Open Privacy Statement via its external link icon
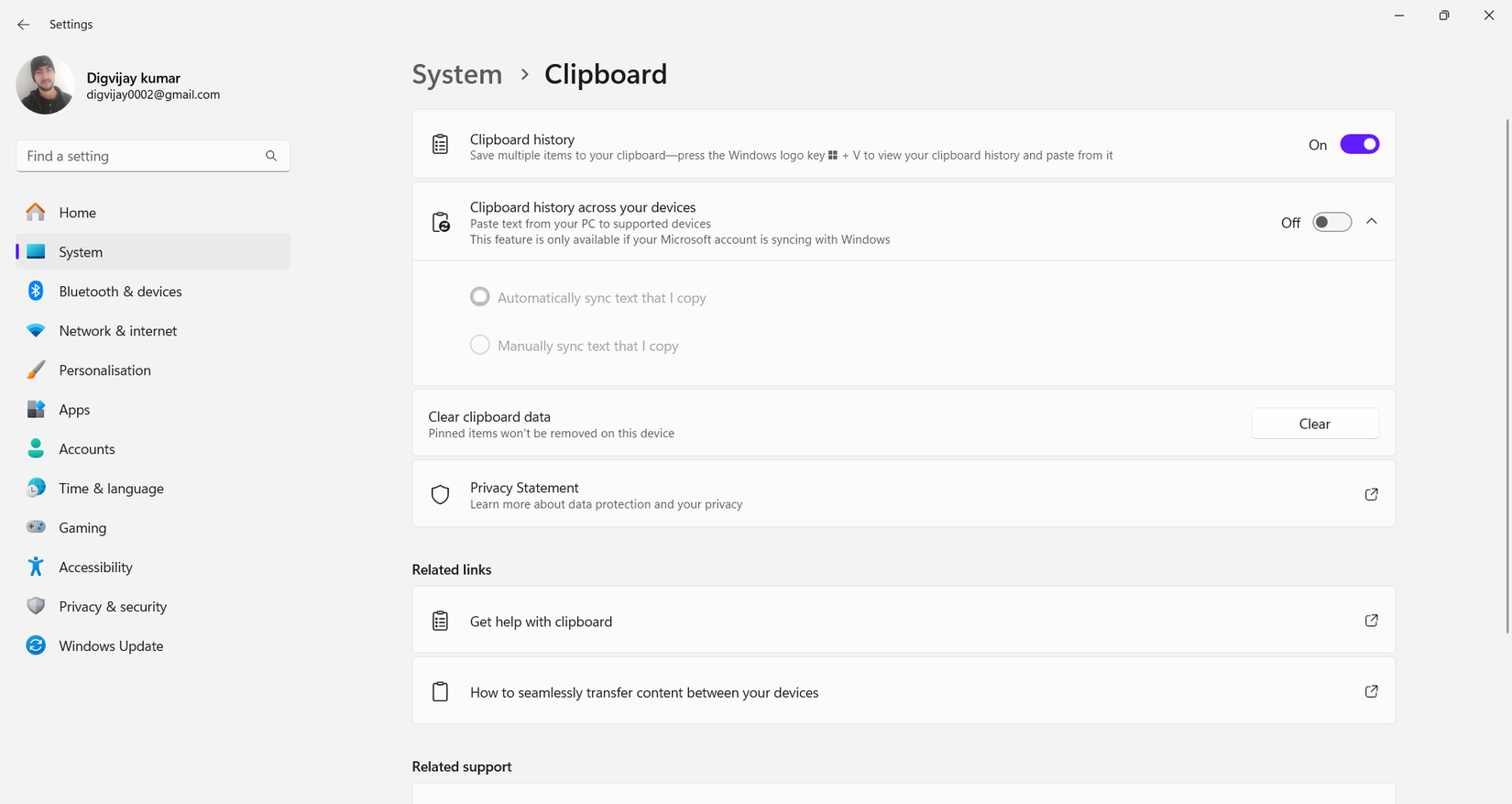Viewport: 1512px width, 804px height. click(x=1371, y=494)
